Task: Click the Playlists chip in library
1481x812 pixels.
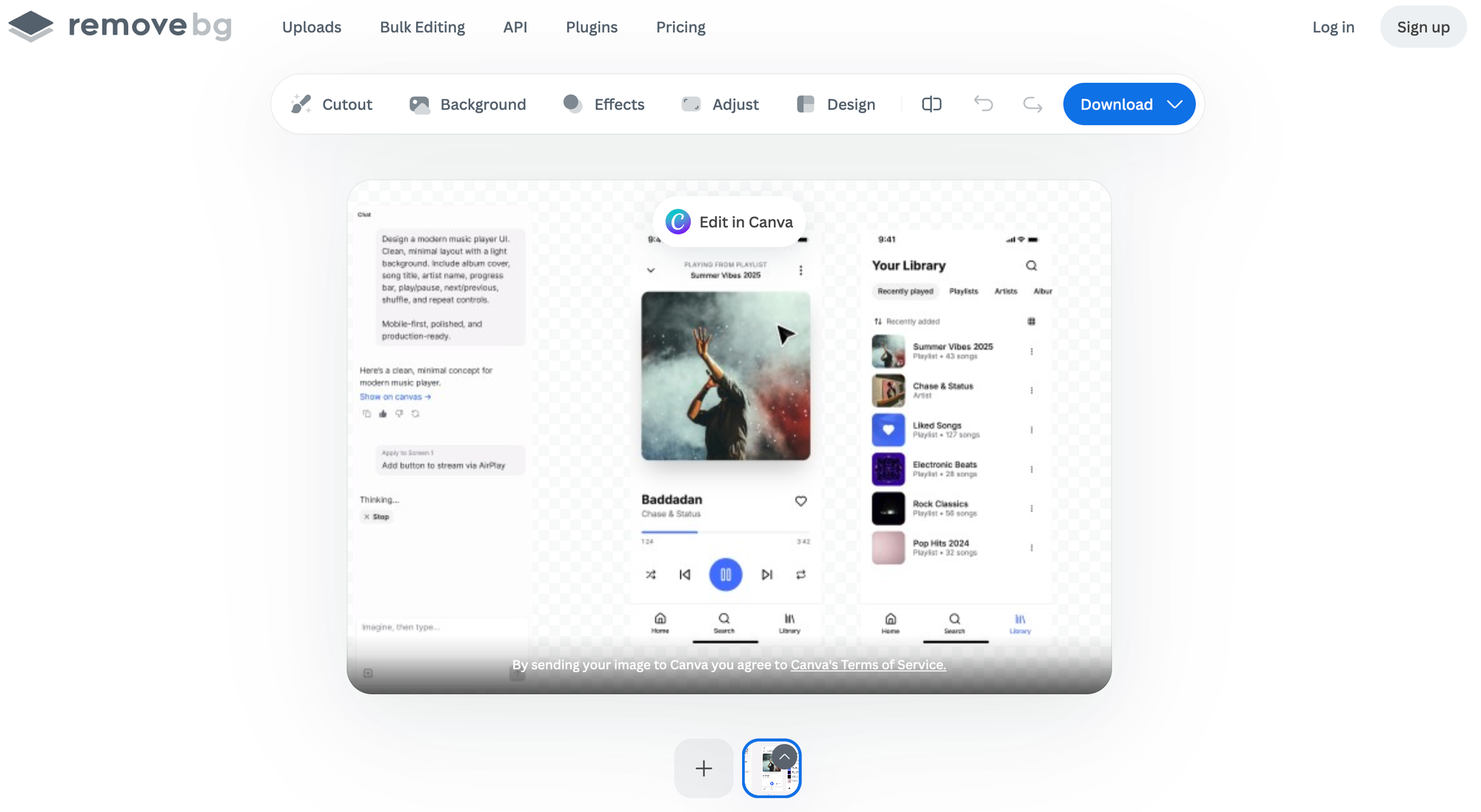Action: (x=963, y=292)
